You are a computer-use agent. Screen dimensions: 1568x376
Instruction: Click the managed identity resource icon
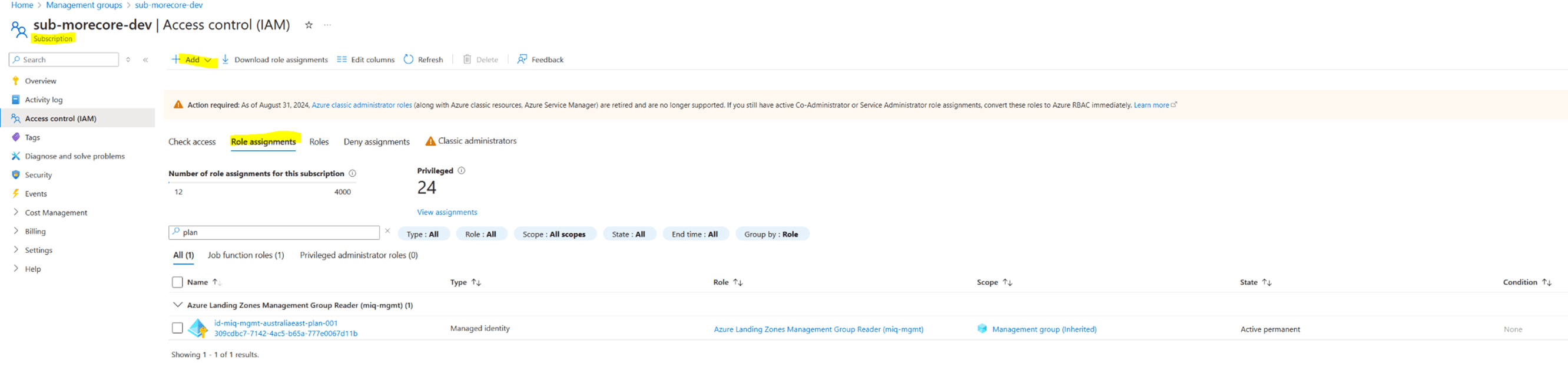coord(198,328)
